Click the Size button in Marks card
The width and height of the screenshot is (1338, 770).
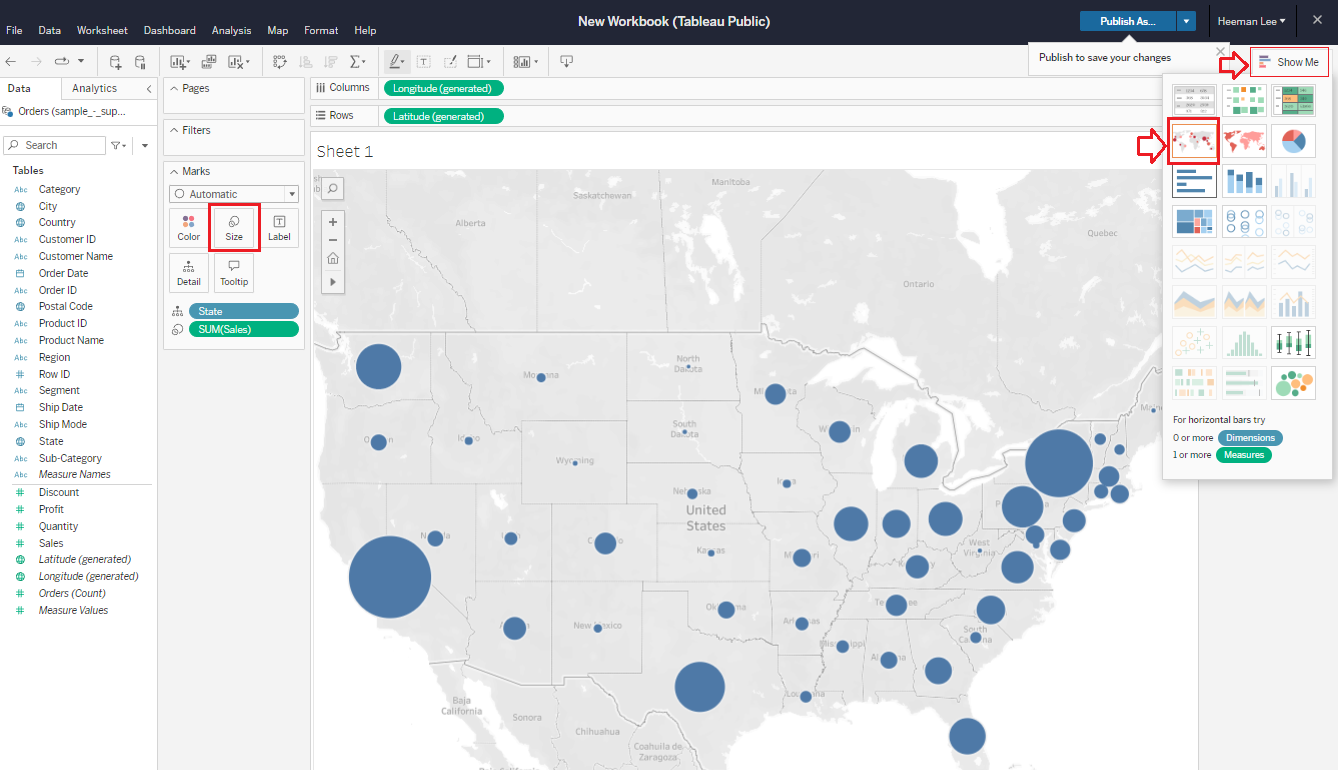click(234, 227)
